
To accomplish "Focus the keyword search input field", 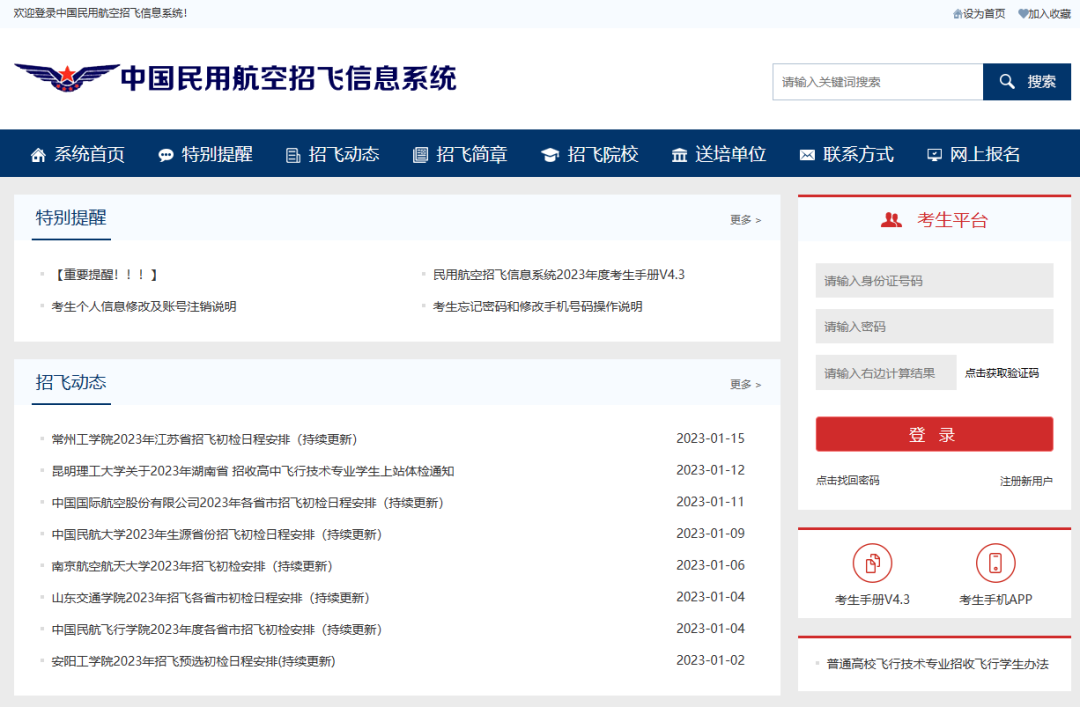I will [878, 82].
